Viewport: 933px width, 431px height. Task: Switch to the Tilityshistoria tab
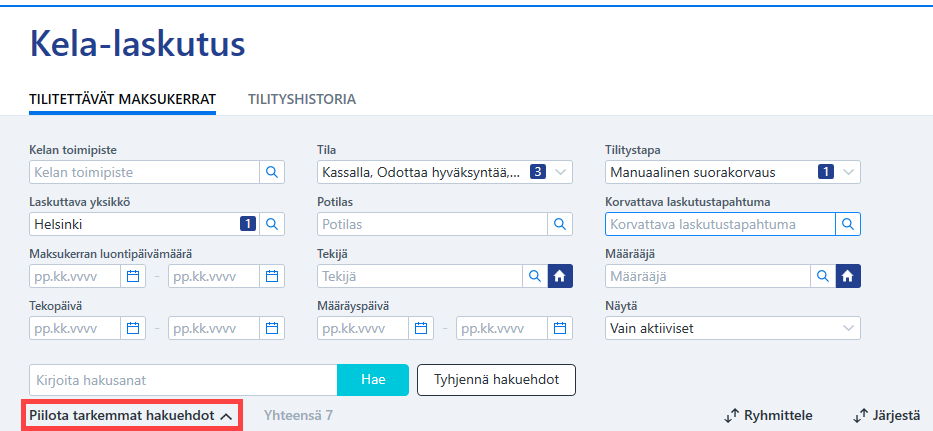click(x=302, y=99)
